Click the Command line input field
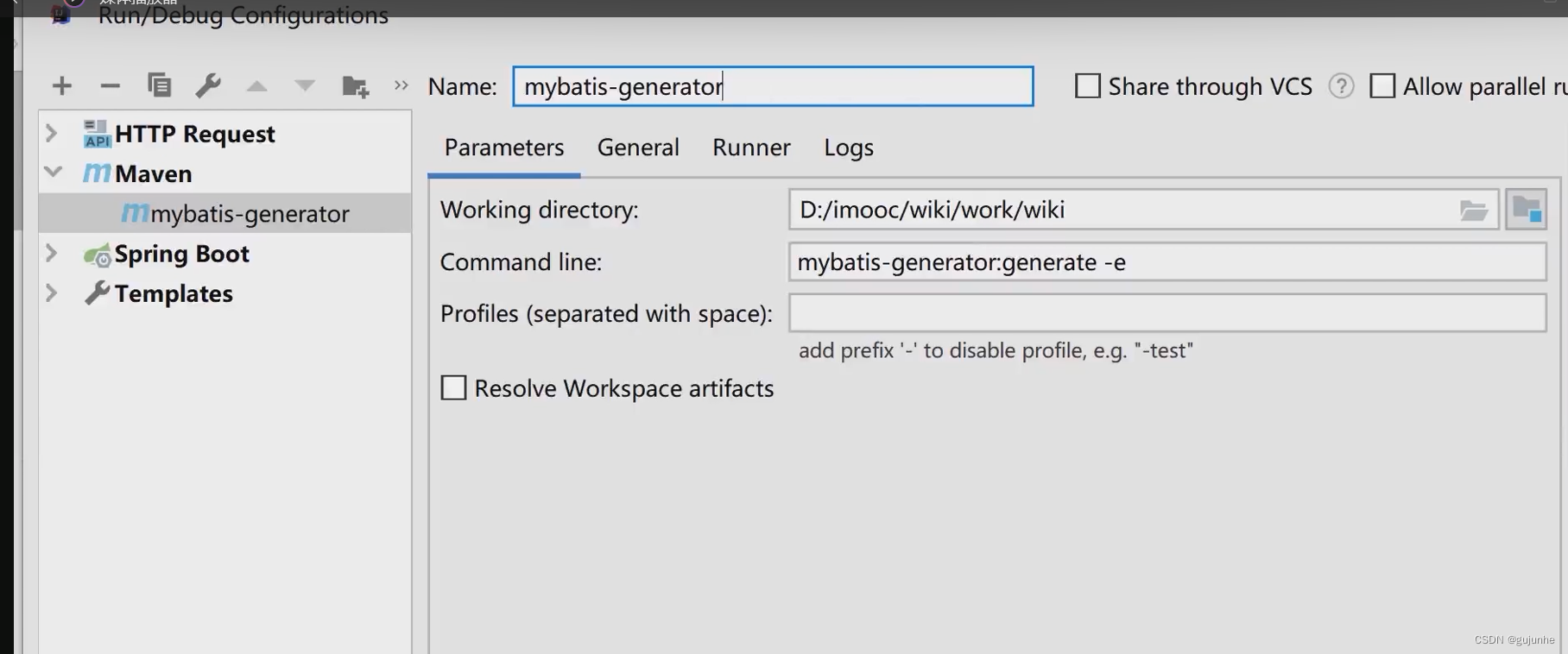Screen dimensions: 1568x654 click(1166, 262)
